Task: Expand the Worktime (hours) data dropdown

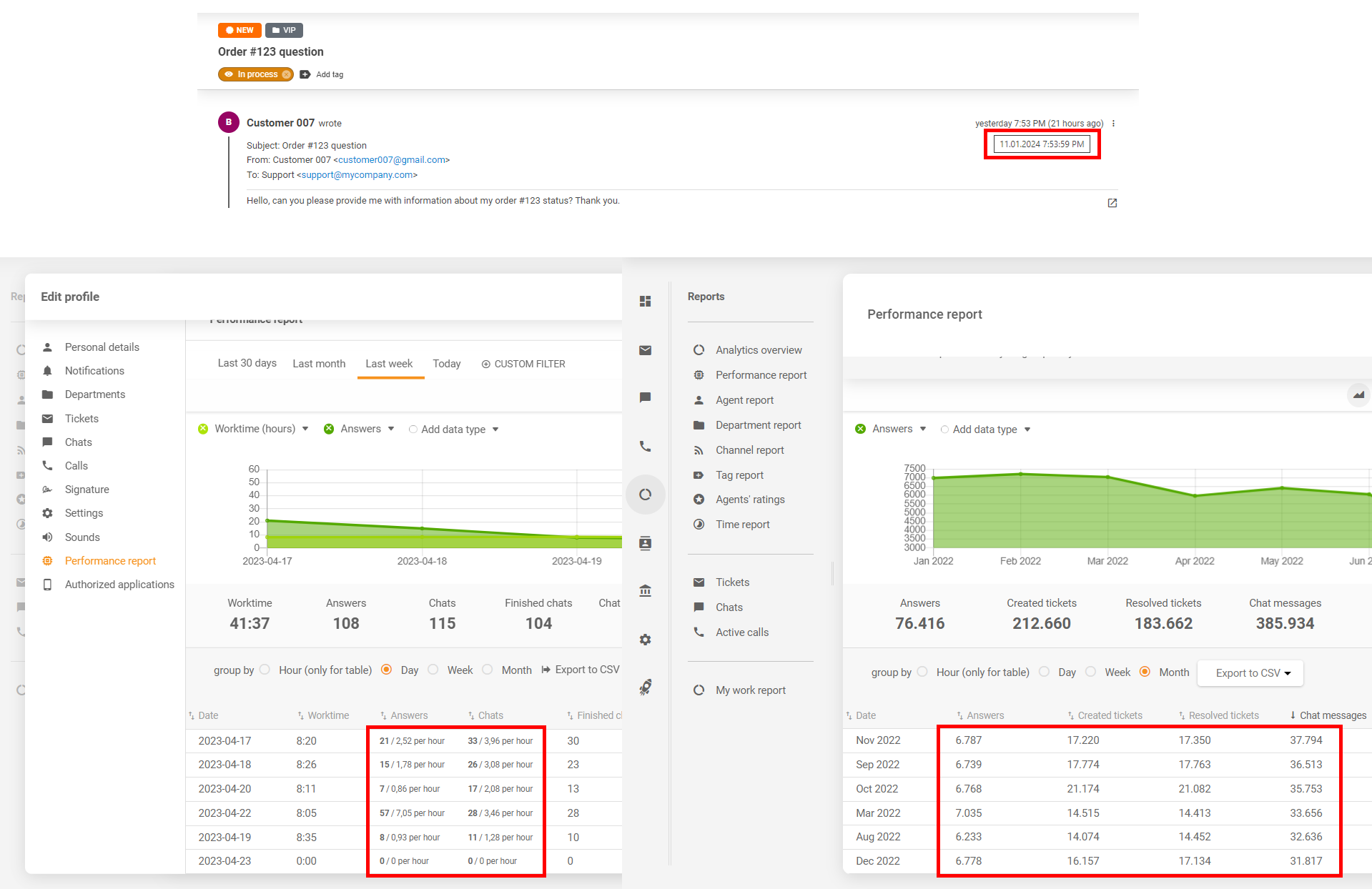Action: [305, 429]
